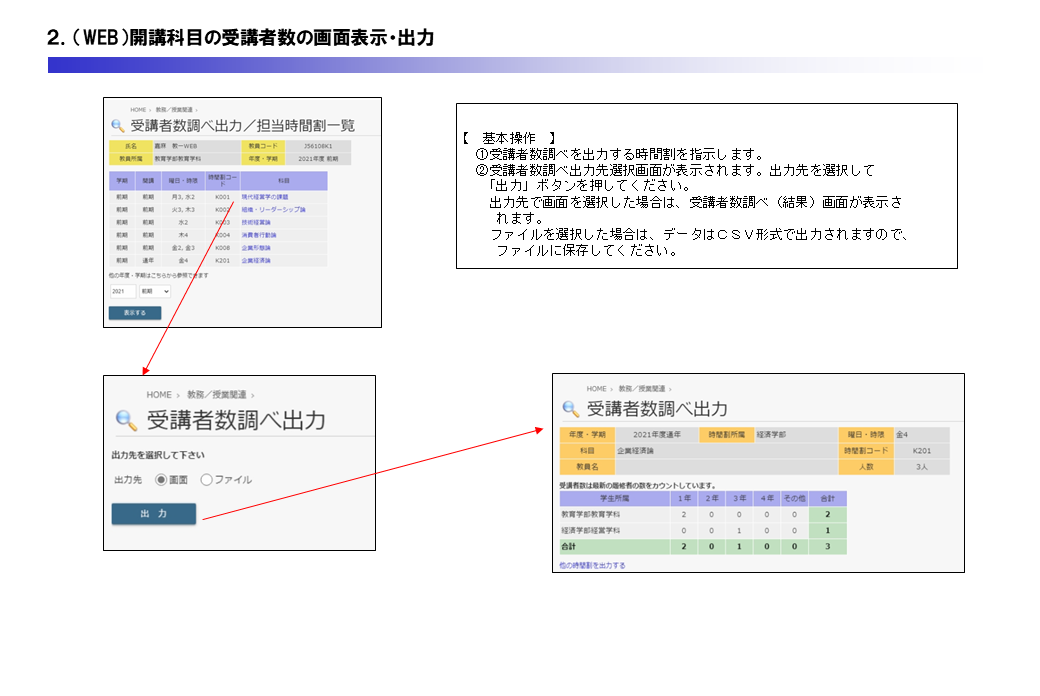Click the 月3, 水2 day-period cell
Image resolution: width=1040 pixels, height=696 pixels.
183,197
